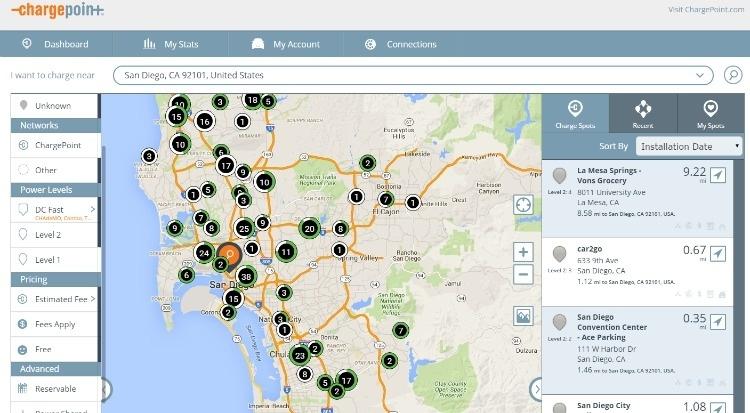Get directions to car2go station
Viewport: 750px width, 413px height.
717,254
